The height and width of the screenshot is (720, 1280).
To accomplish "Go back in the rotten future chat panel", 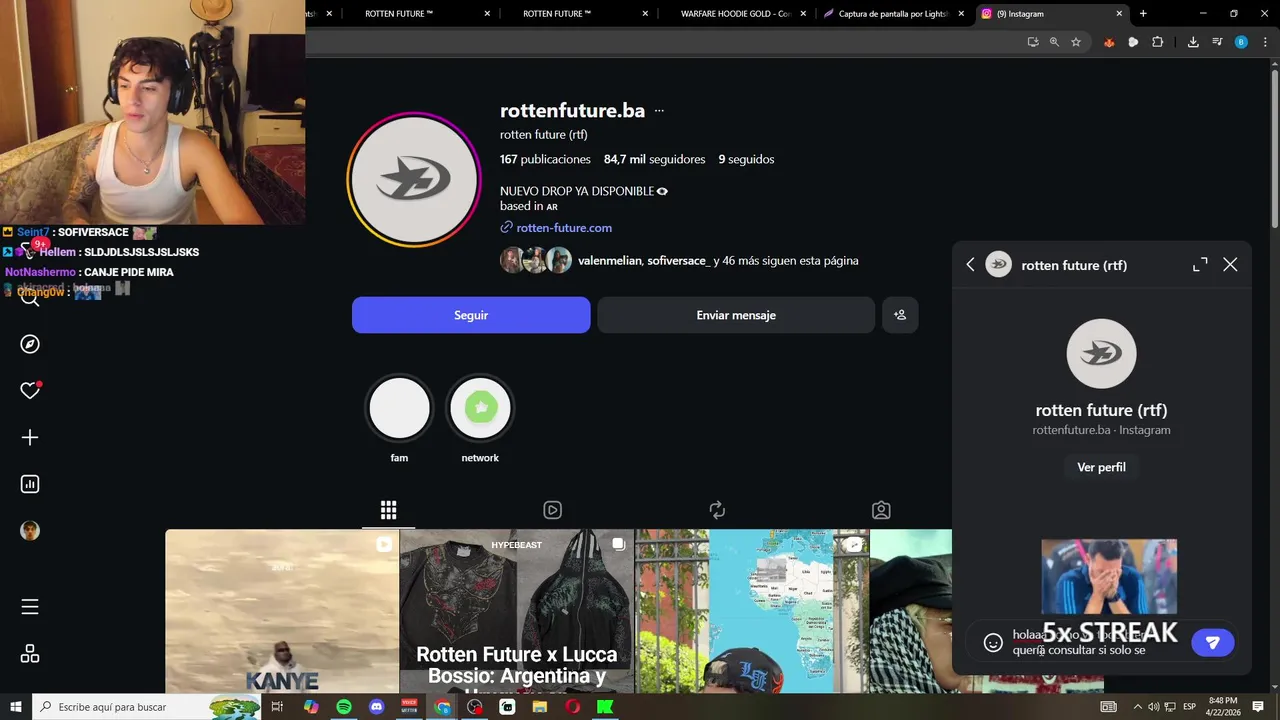I will pyautogui.click(x=970, y=265).
